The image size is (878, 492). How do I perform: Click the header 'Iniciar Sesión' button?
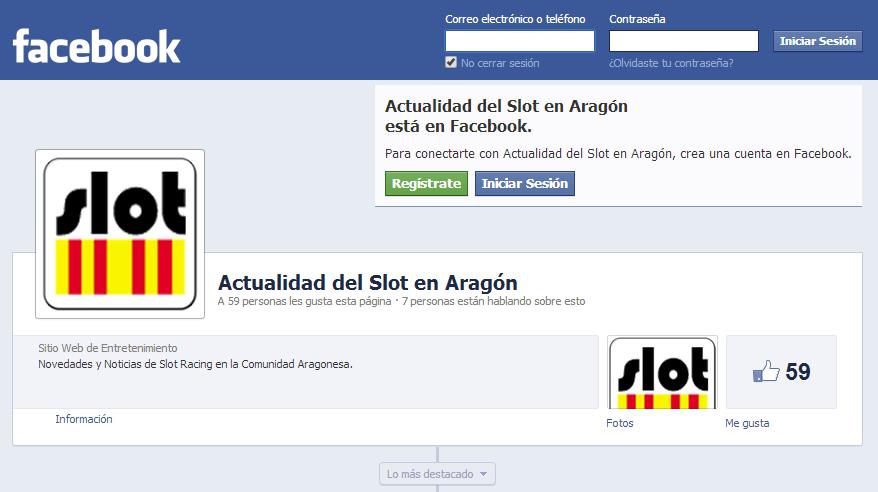pos(818,41)
